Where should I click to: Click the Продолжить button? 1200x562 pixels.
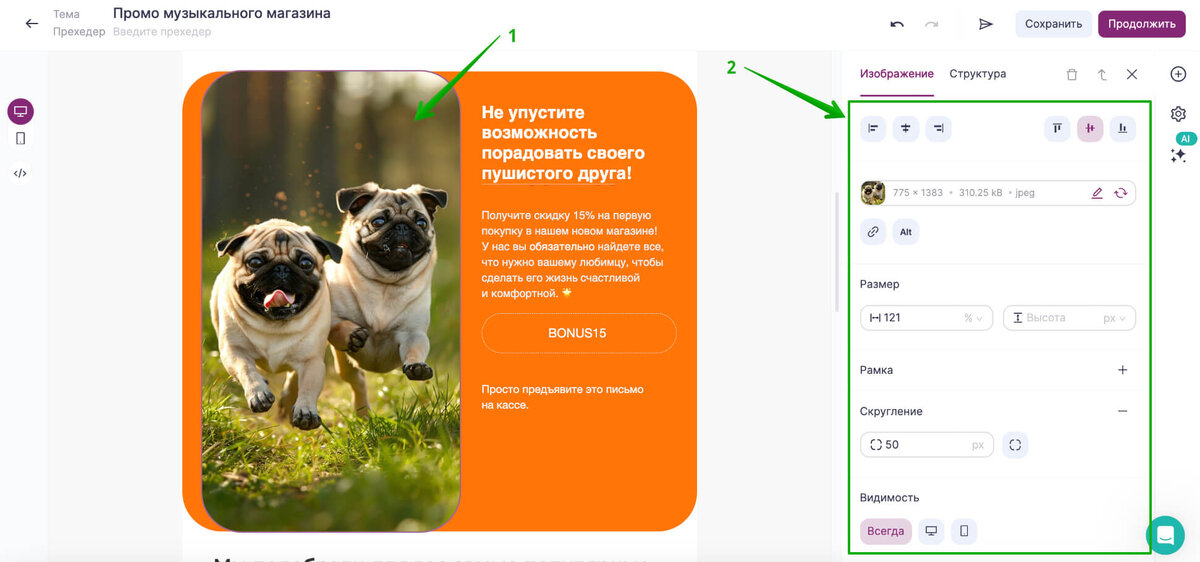(x=1142, y=24)
